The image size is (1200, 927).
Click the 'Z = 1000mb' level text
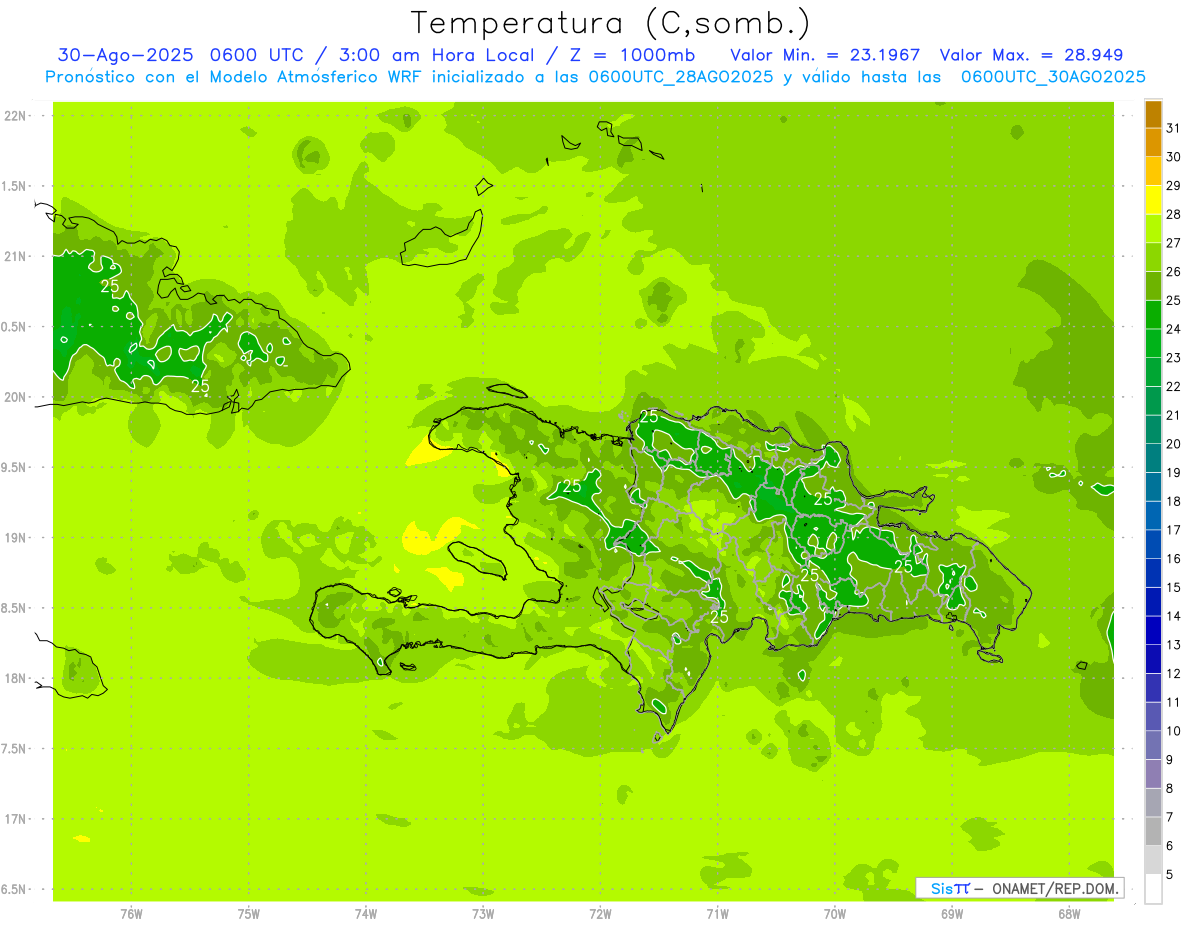(x=631, y=55)
